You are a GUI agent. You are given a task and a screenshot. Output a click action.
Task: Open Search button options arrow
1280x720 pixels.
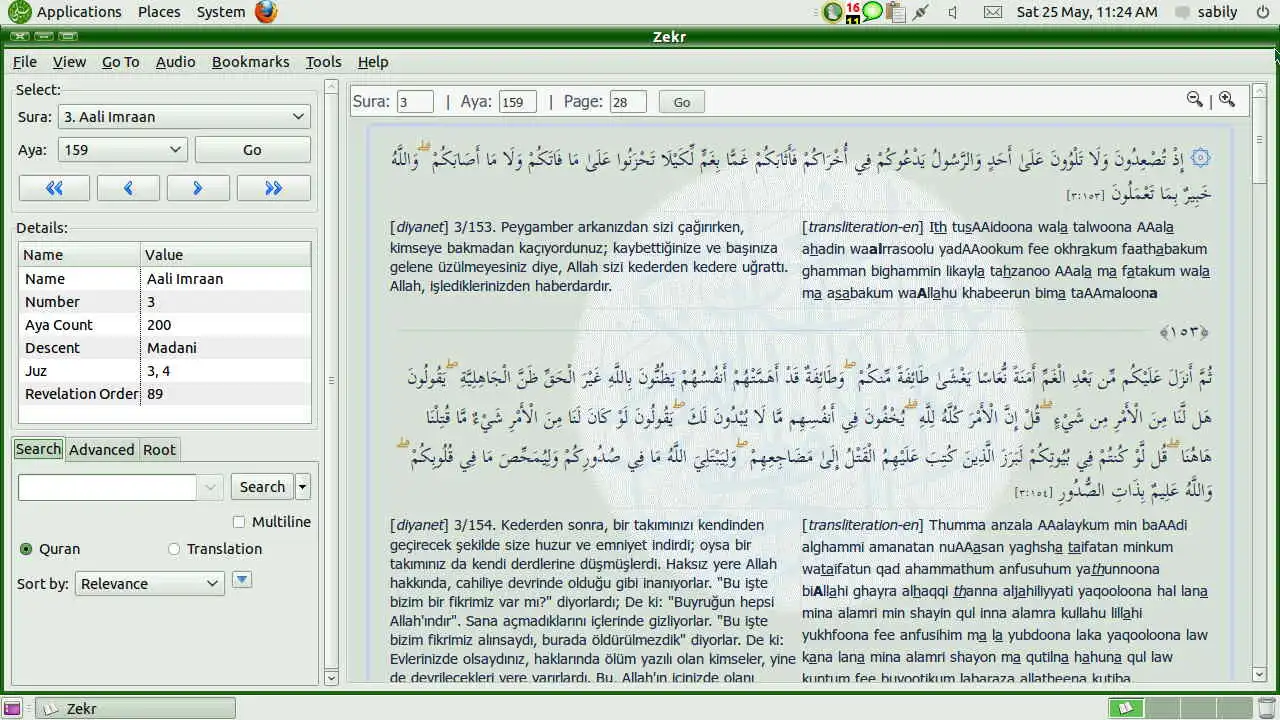tap(303, 487)
